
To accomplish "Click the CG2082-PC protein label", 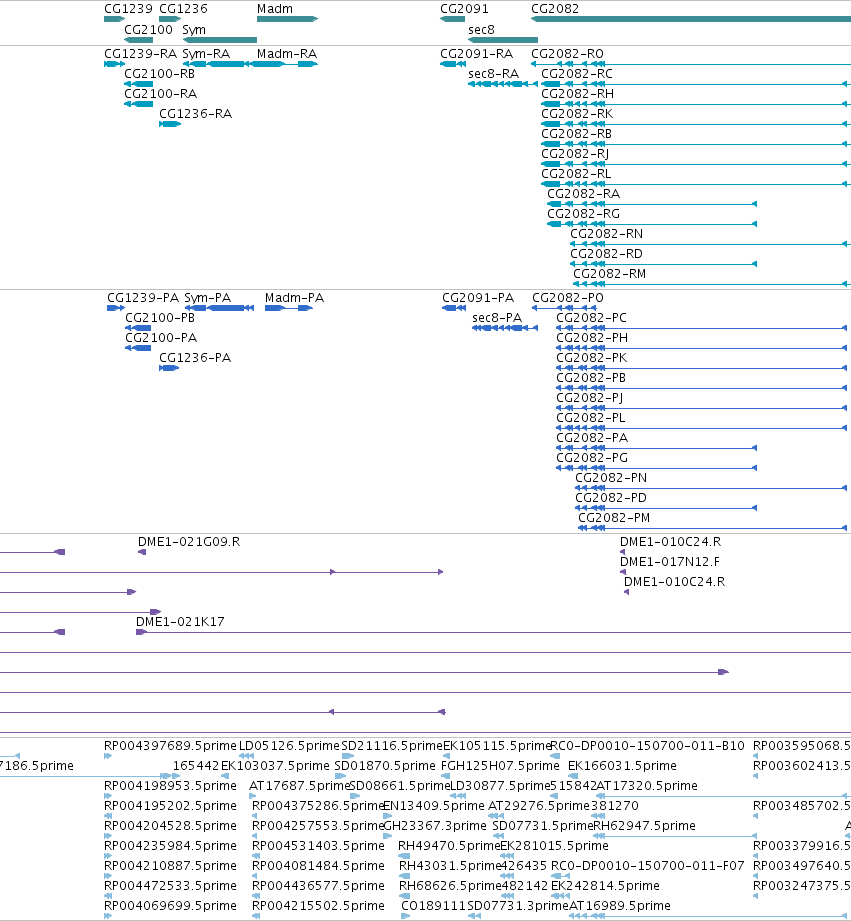I will coord(591,318).
